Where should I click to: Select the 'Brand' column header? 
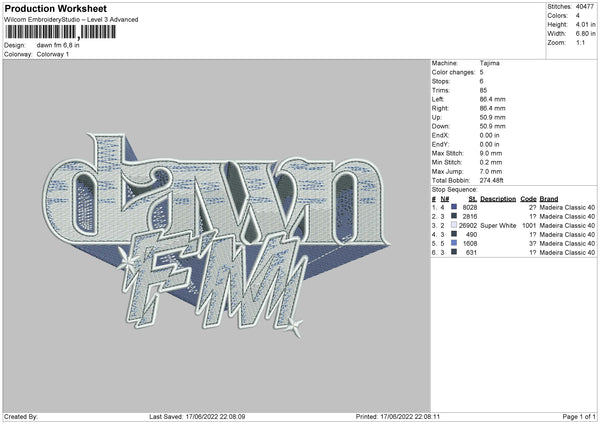point(549,199)
